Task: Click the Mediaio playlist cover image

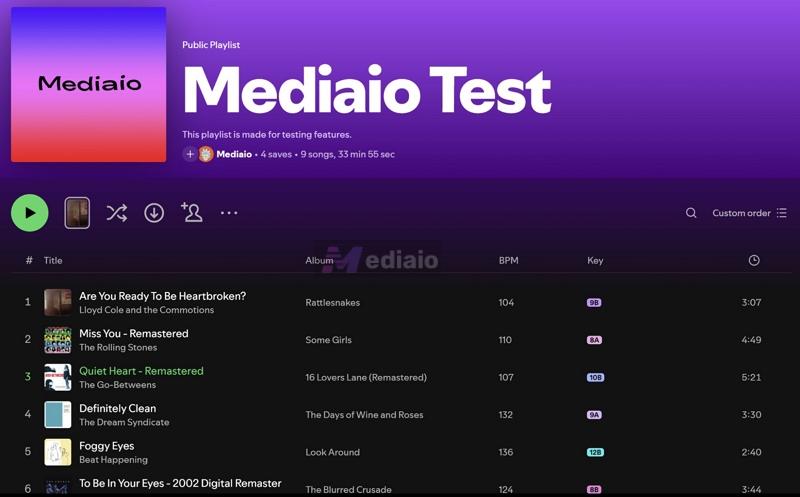Action: (x=88, y=84)
